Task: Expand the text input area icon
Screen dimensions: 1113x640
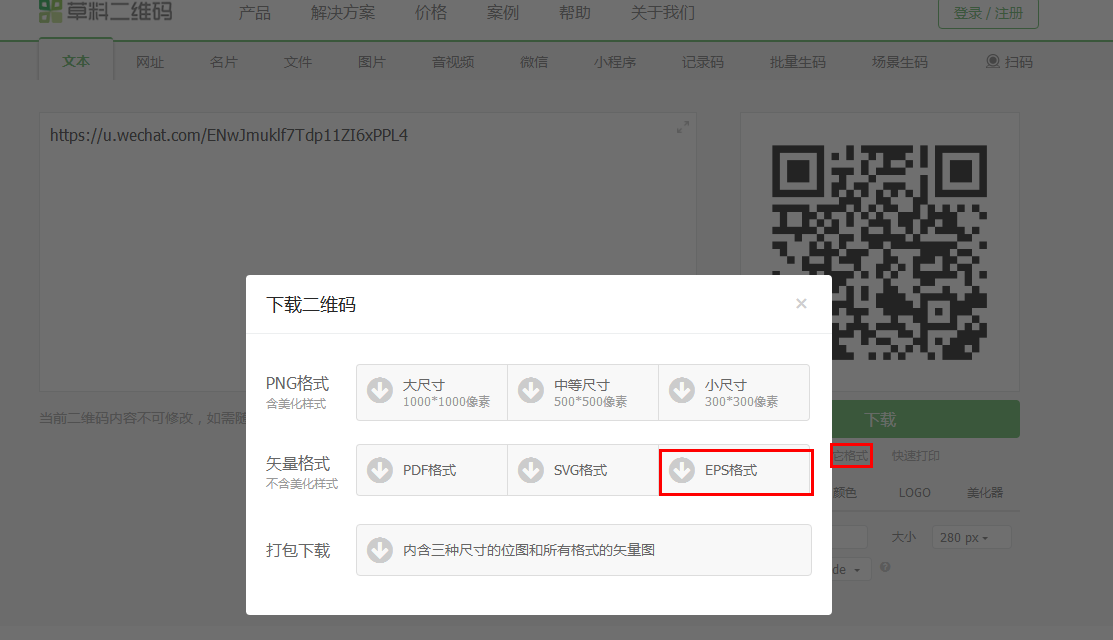Action: click(x=683, y=127)
